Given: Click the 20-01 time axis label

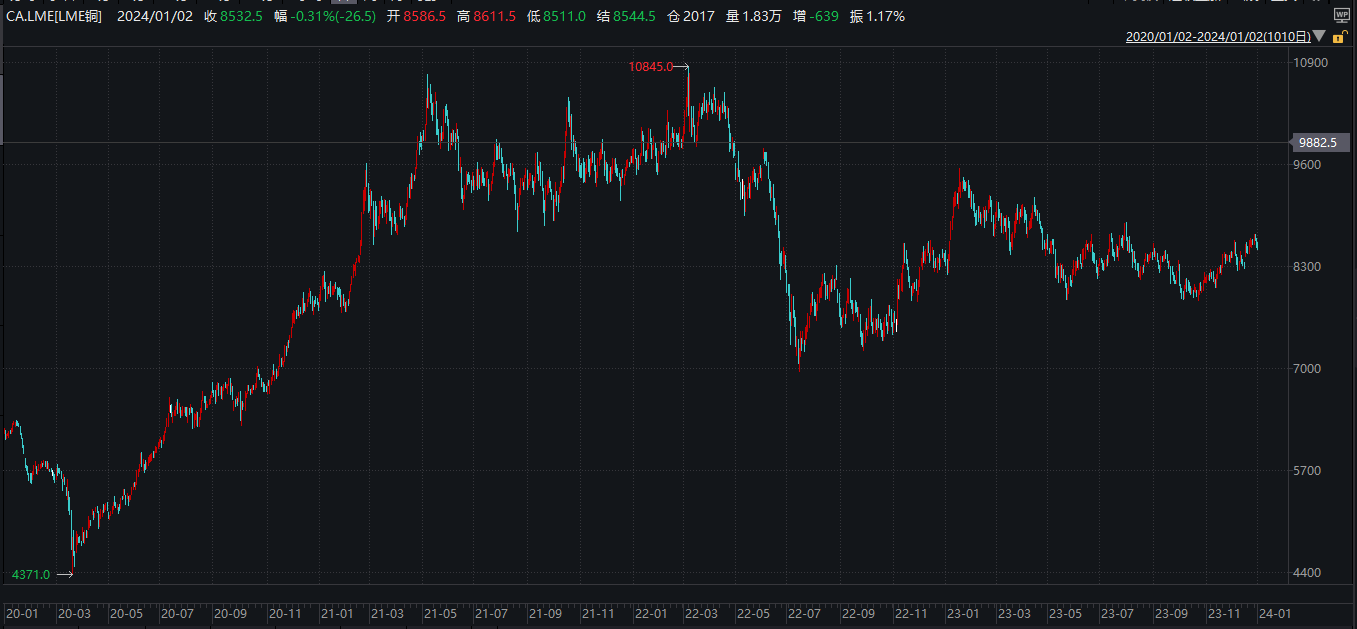Looking at the screenshot, I should 22,613.
